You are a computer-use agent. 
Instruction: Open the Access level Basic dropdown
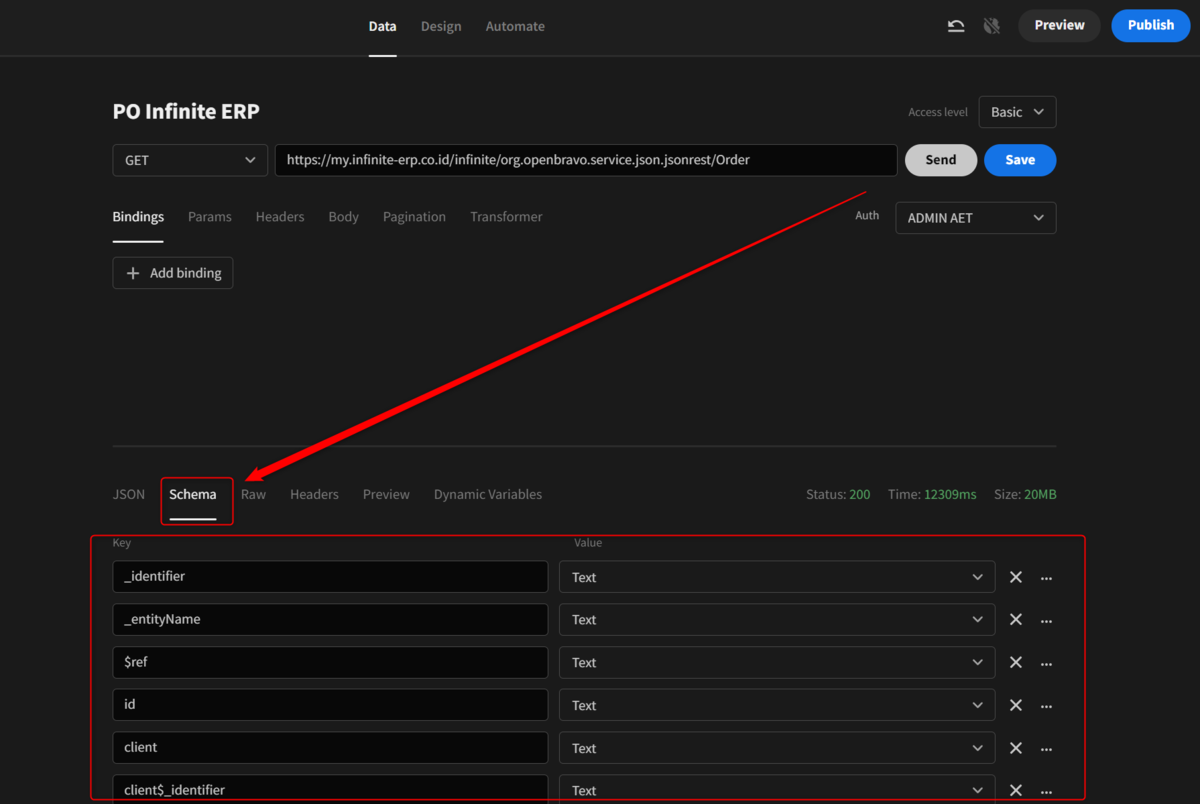pyautogui.click(x=1017, y=112)
